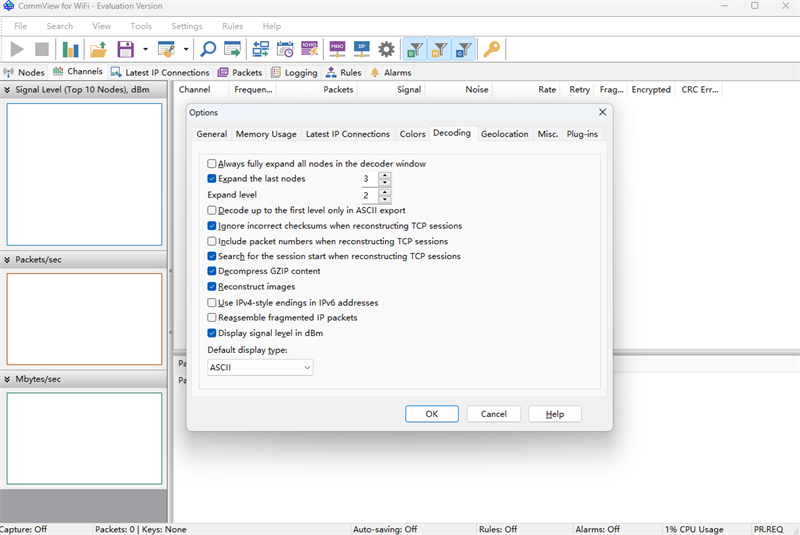
Task: Switch to the Memory Usage tab
Action: 266,134
